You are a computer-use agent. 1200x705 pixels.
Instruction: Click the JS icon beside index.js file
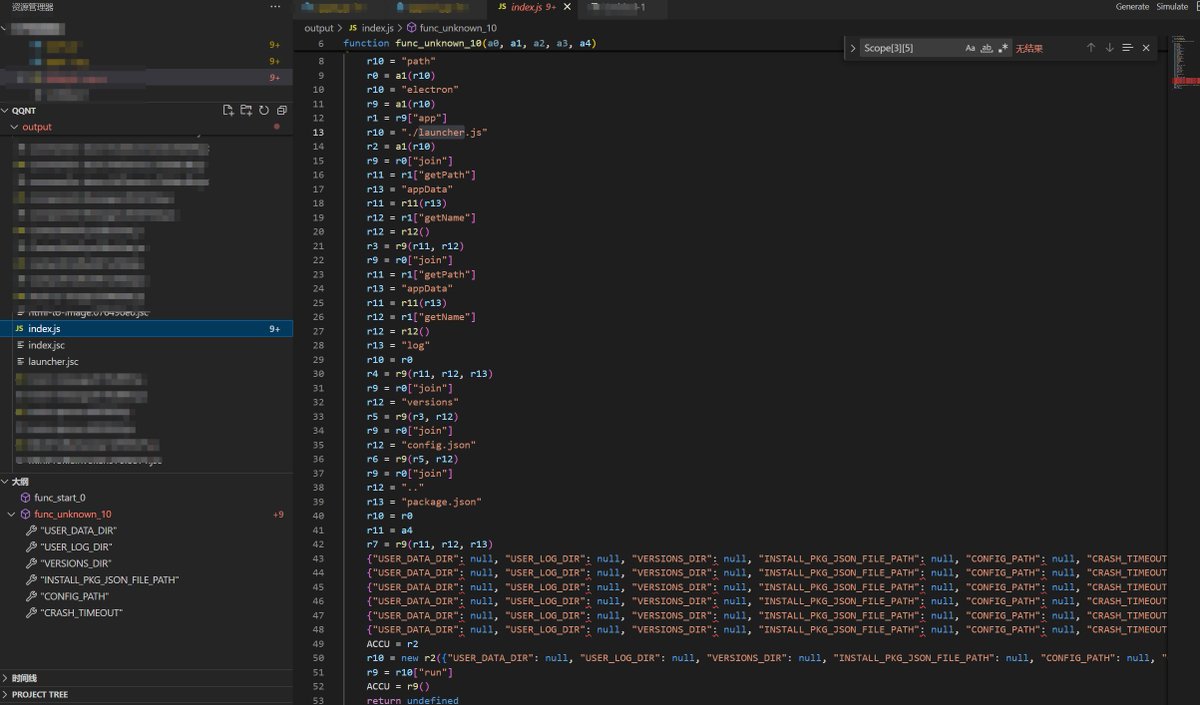[19, 329]
